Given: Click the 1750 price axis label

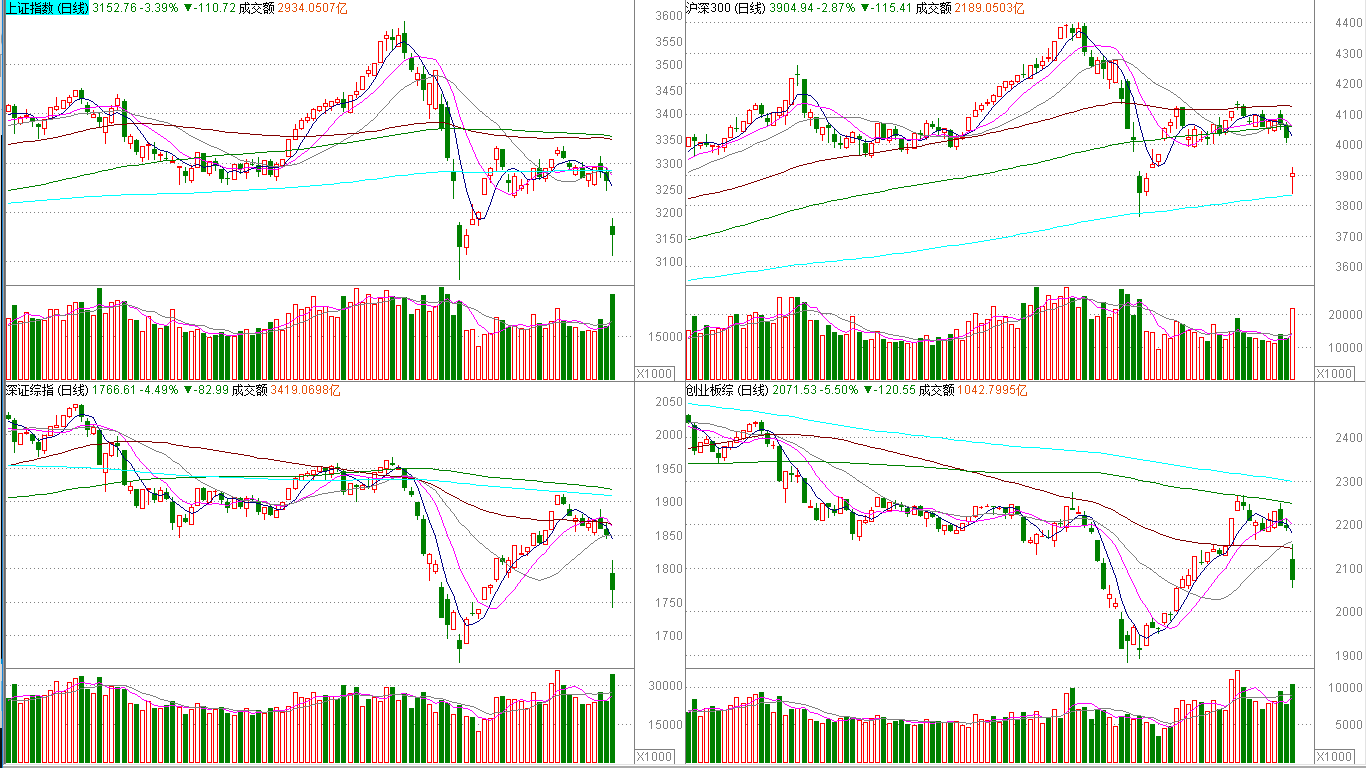Looking at the screenshot, I should pos(668,602).
